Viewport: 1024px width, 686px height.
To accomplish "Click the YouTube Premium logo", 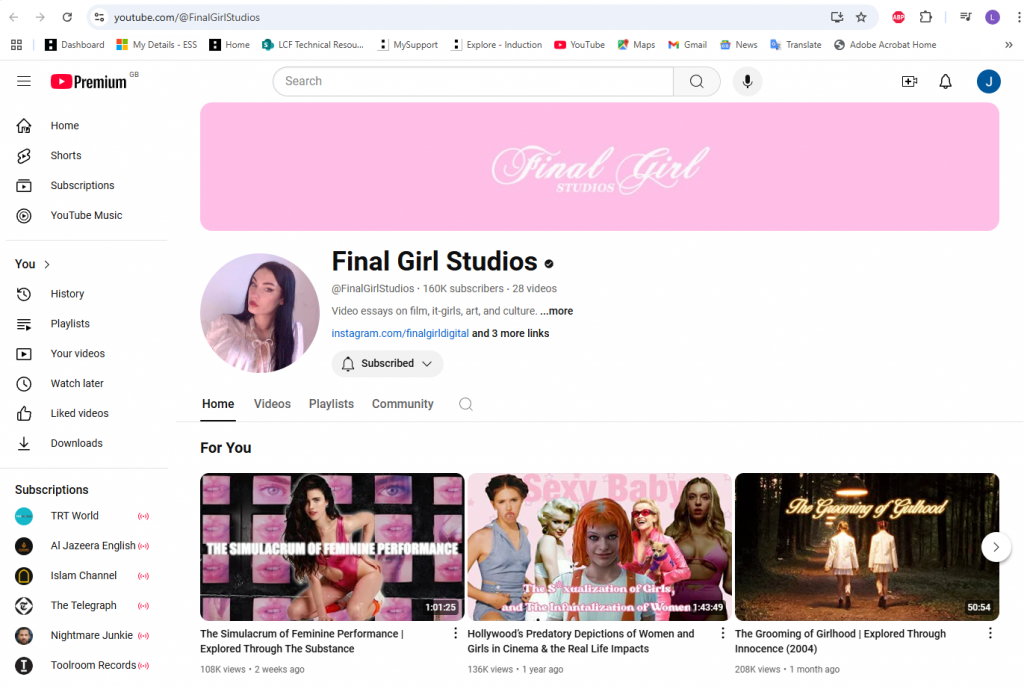I will click(89, 82).
